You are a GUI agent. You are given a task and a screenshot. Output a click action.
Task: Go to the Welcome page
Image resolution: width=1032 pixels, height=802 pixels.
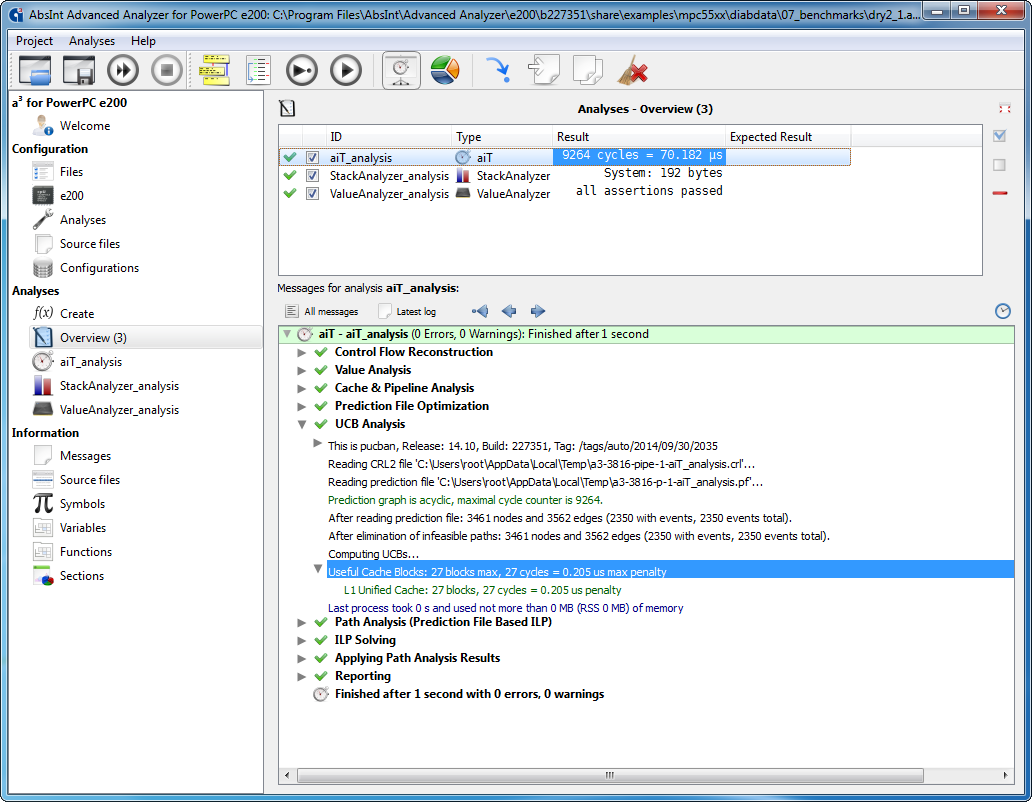pos(85,126)
